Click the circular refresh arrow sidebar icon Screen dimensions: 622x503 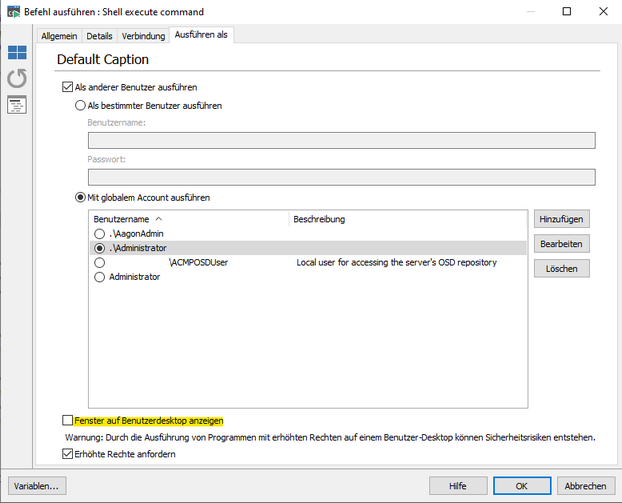tap(17, 78)
